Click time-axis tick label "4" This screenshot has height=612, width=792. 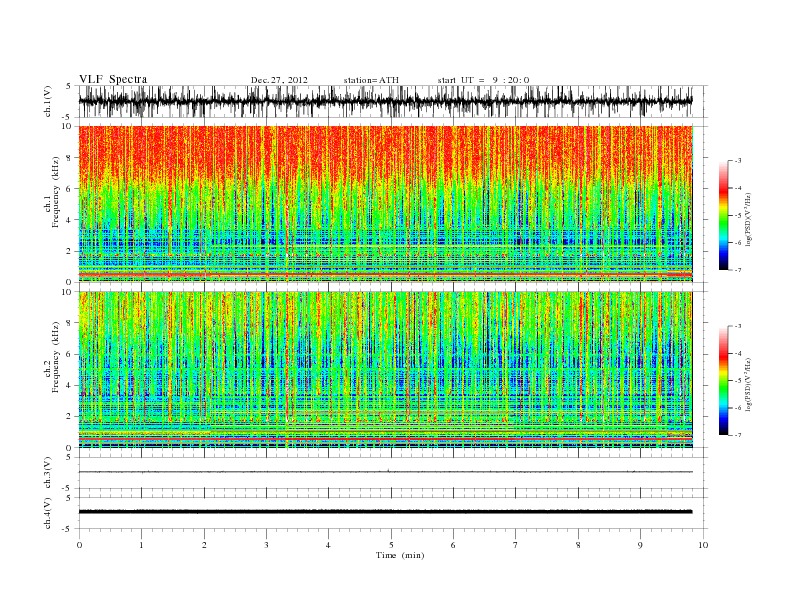coord(328,545)
